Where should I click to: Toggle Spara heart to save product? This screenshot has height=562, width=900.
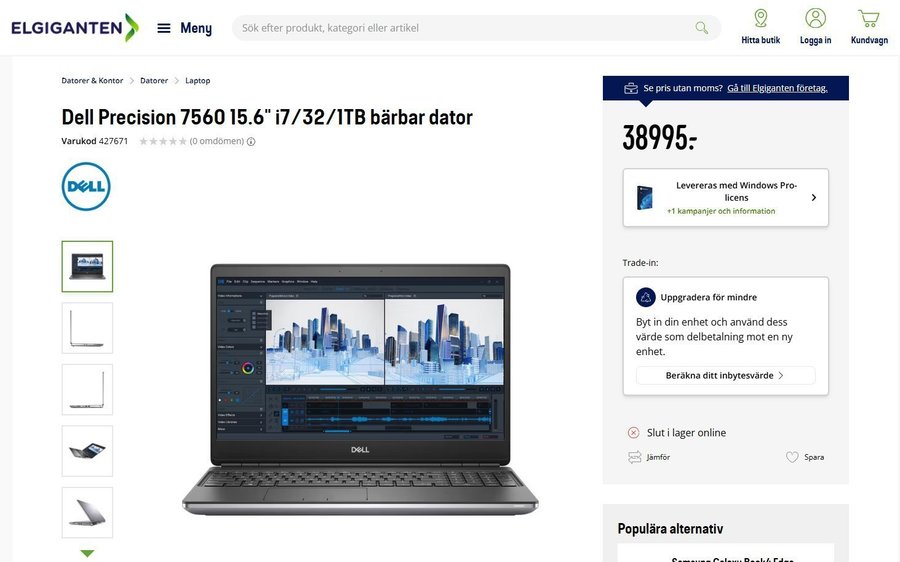(x=792, y=457)
